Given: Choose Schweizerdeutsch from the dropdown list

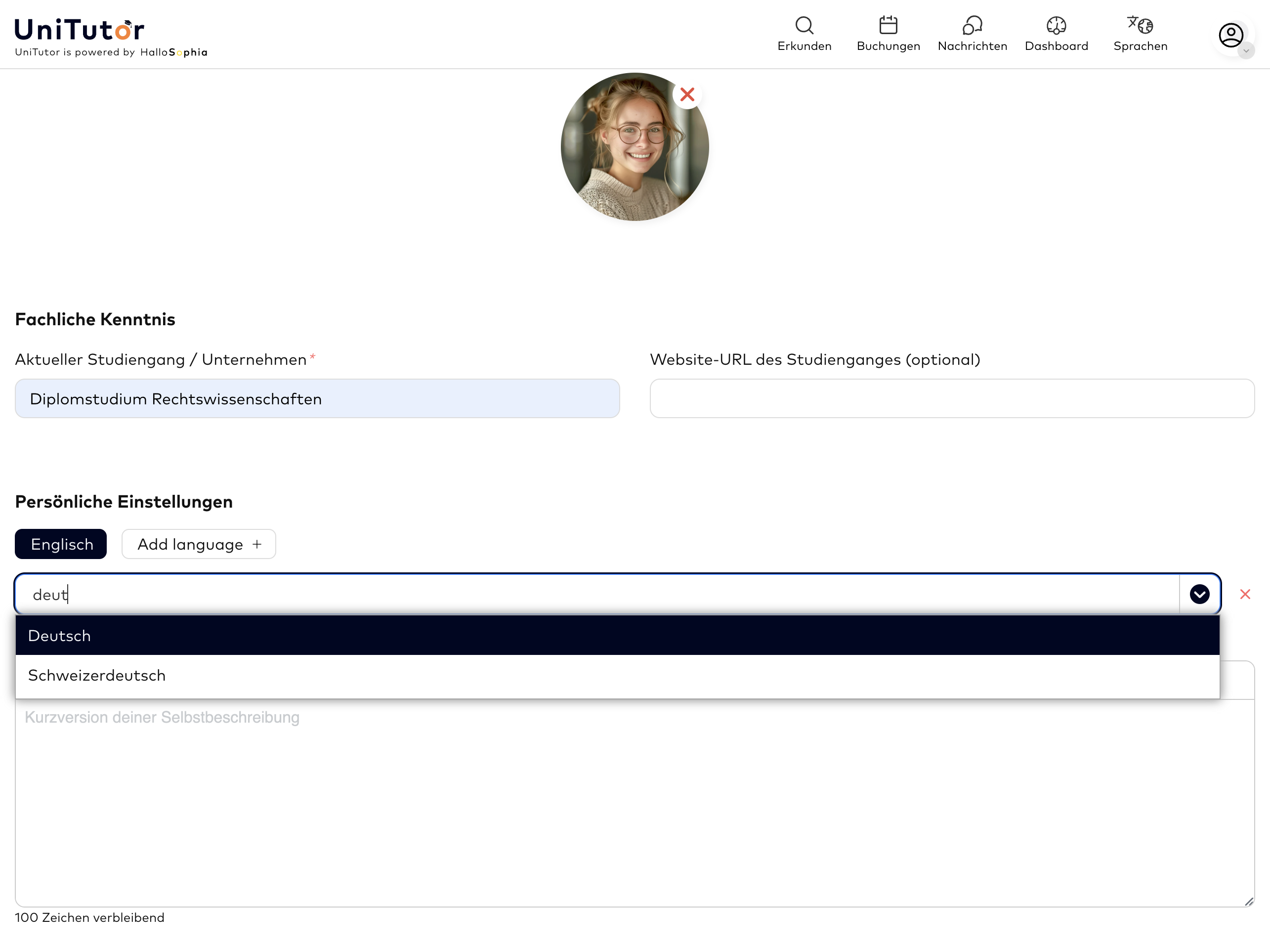Looking at the screenshot, I should 617,675.
